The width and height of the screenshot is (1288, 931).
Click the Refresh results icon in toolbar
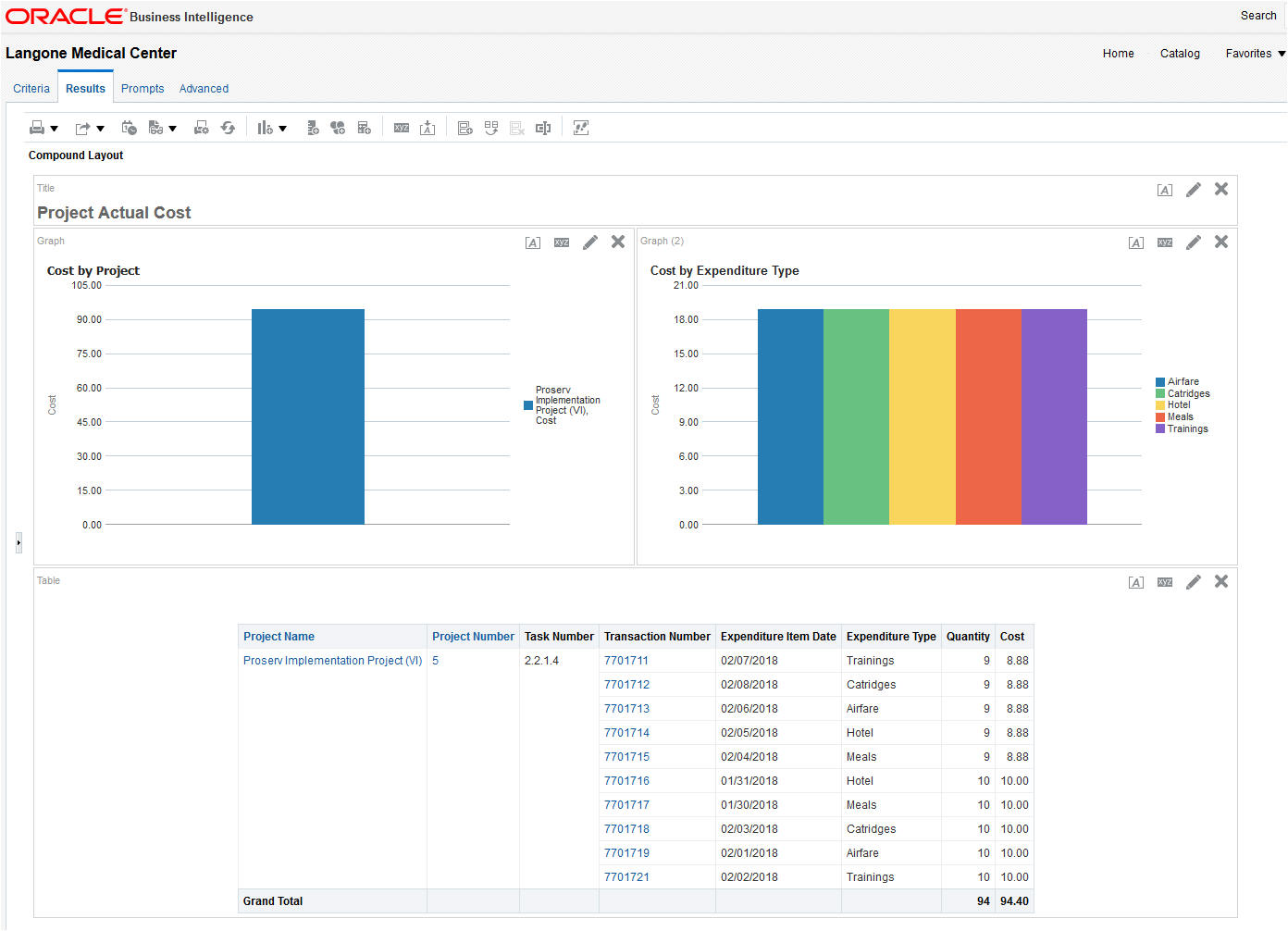(x=228, y=128)
